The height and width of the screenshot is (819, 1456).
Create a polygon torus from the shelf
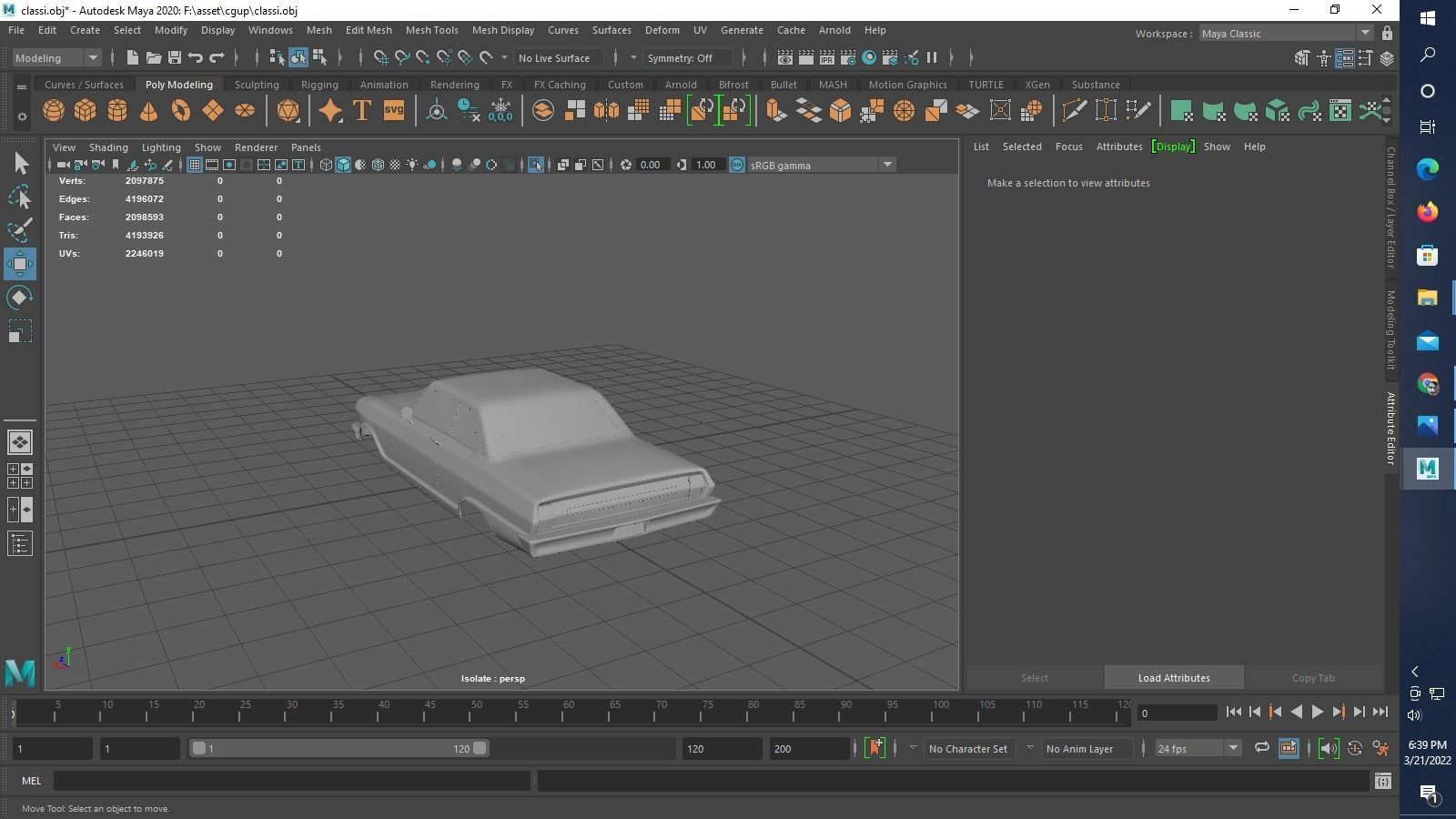point(181,111)
